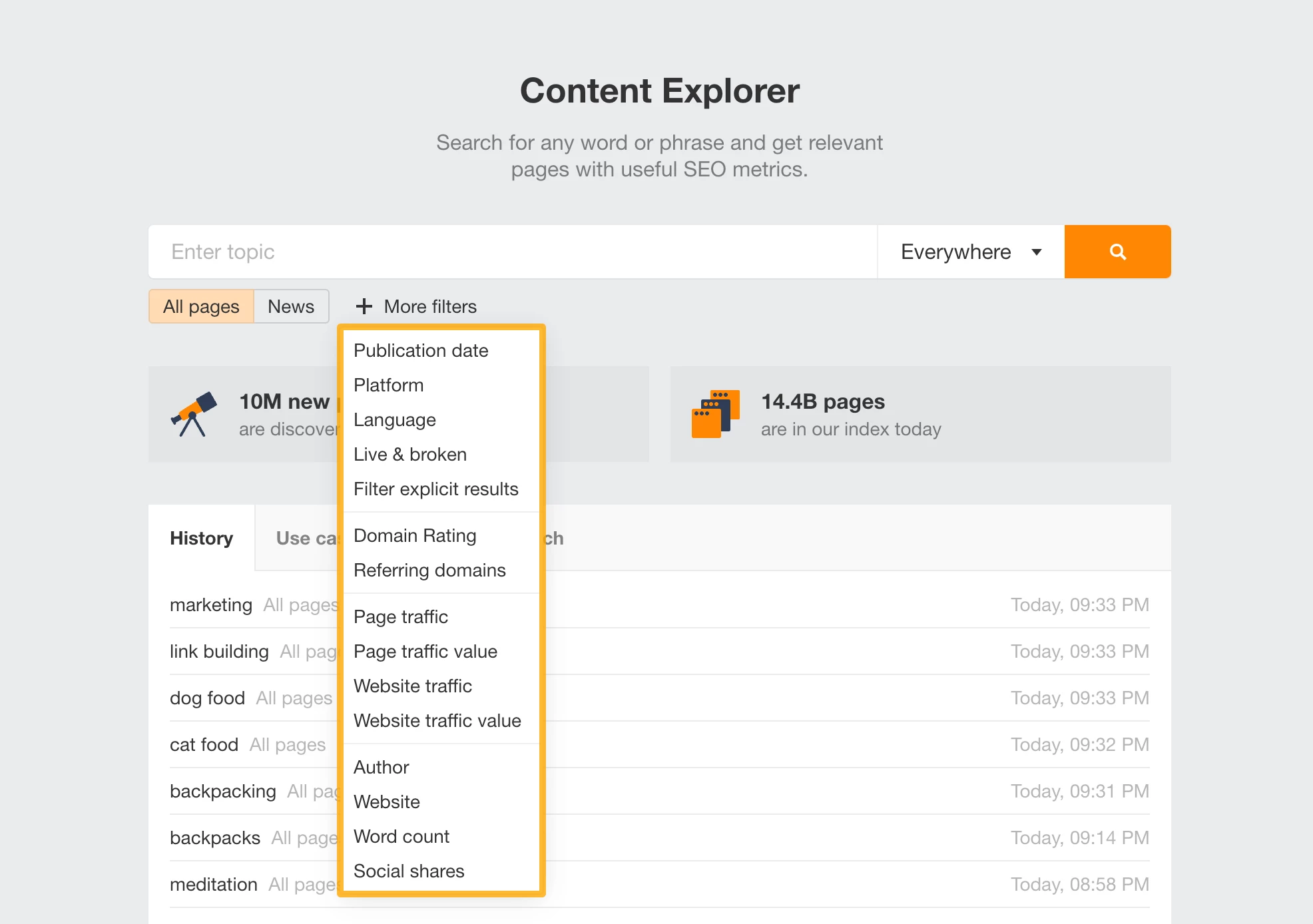Click the telescope icon in the 10M new card

pyautogui.click(x=194, y=414)
